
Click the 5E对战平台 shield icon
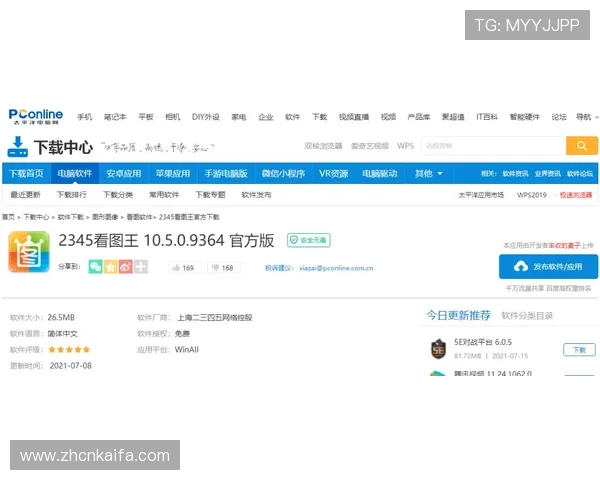click(439, 349)
